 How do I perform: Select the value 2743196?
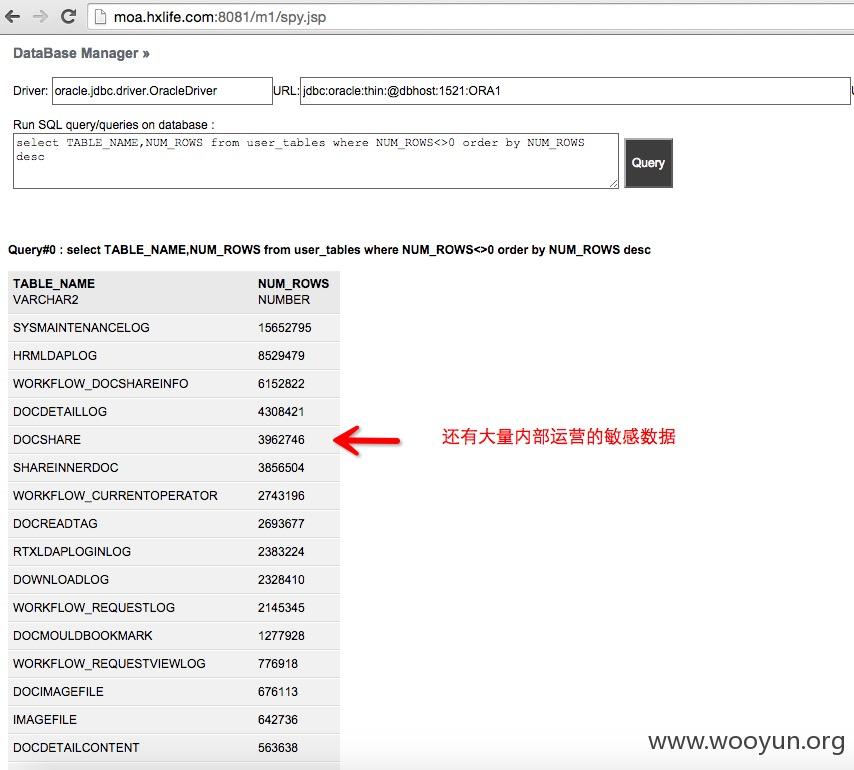point(281,496)
